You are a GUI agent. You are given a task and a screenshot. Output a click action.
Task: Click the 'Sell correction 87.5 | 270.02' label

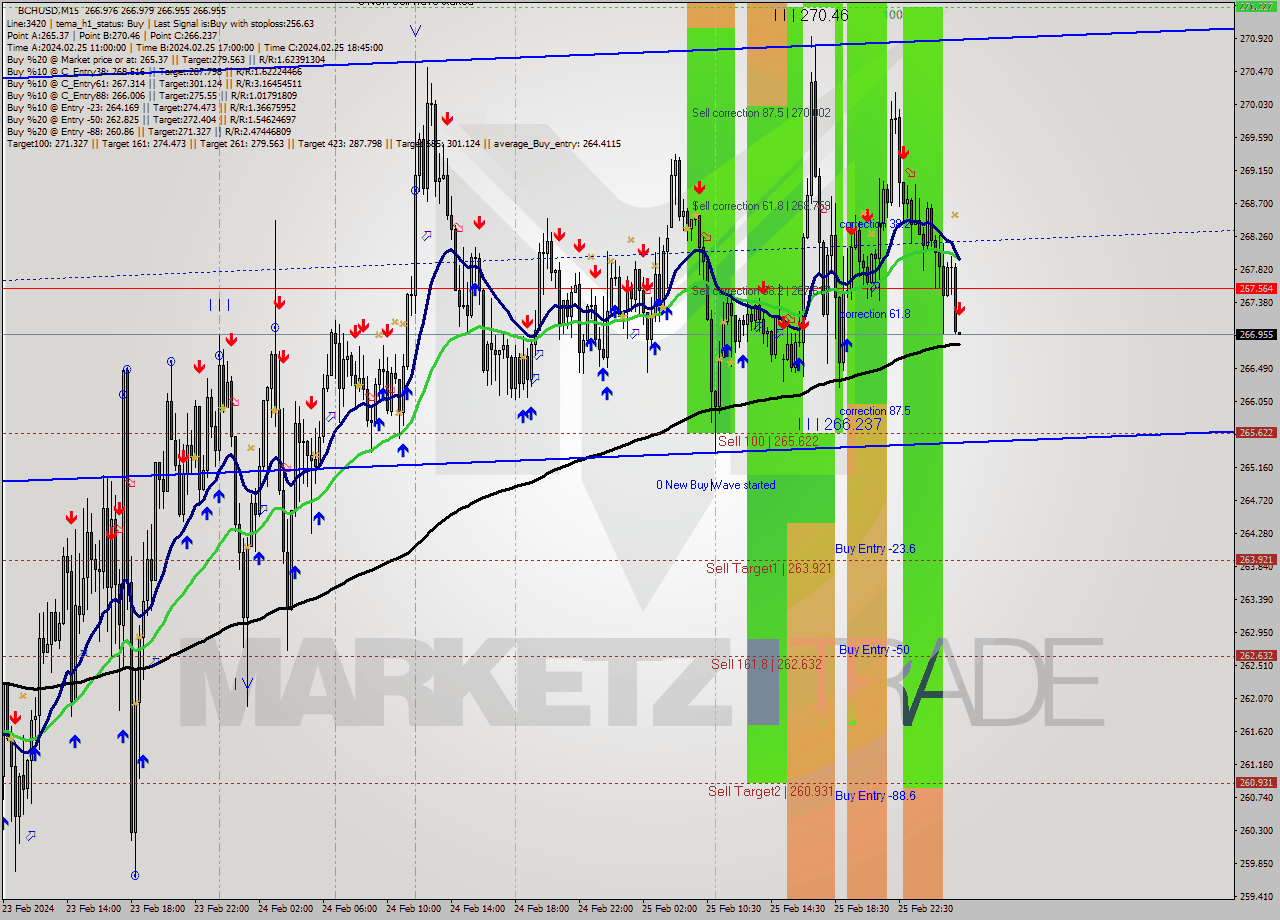(x=761, y=113)
